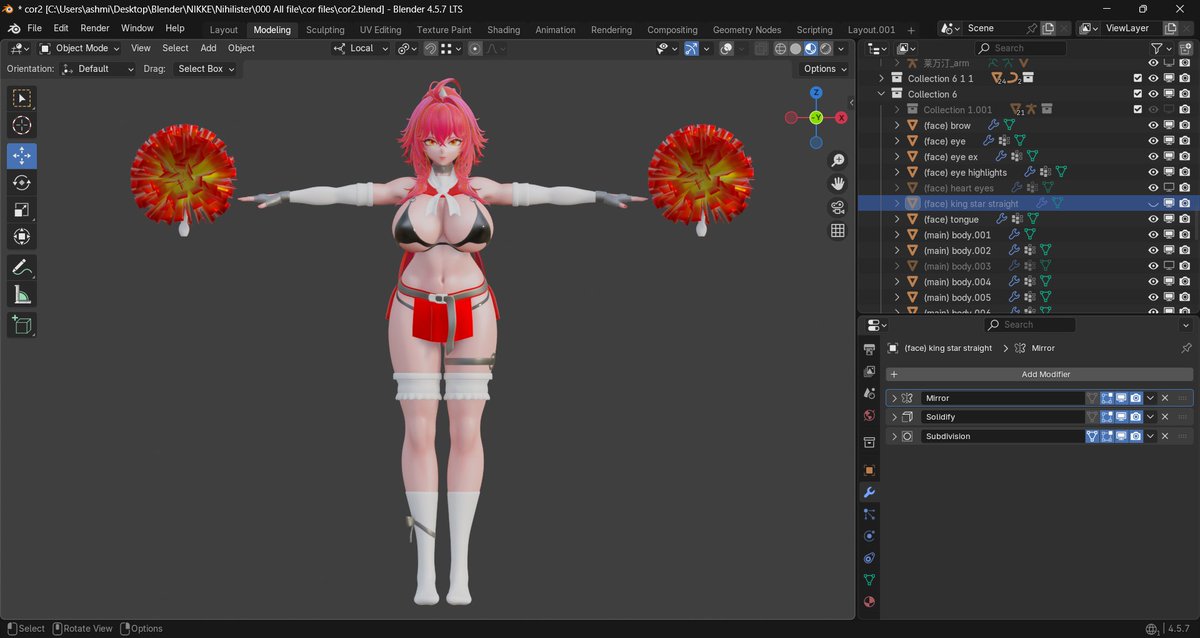Hide (face) brow with its eye icon
The width and height of the screenshot is (1200, 638).
tap(1153, 125)
